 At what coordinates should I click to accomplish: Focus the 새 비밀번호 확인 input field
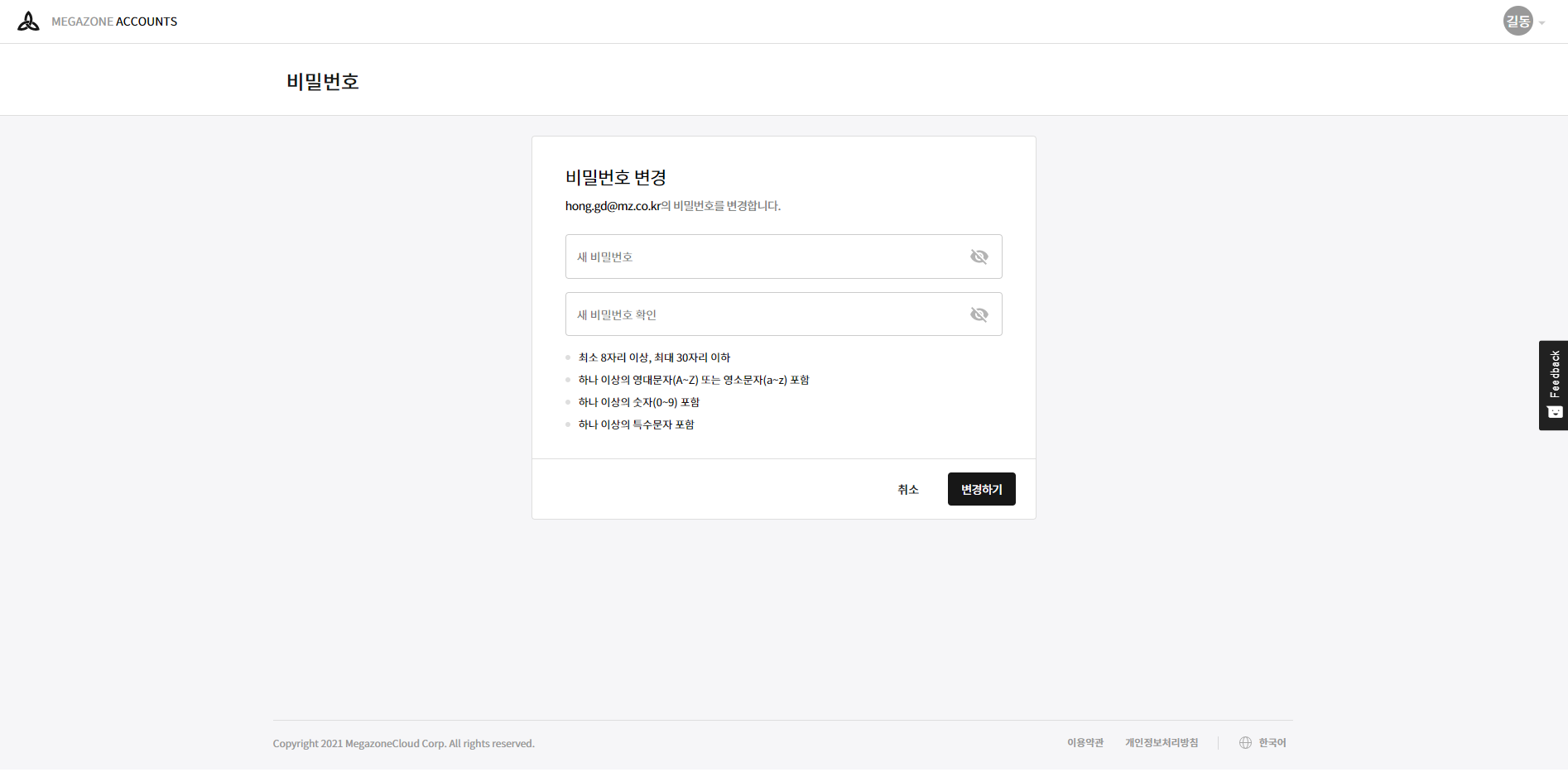(783, 314)
